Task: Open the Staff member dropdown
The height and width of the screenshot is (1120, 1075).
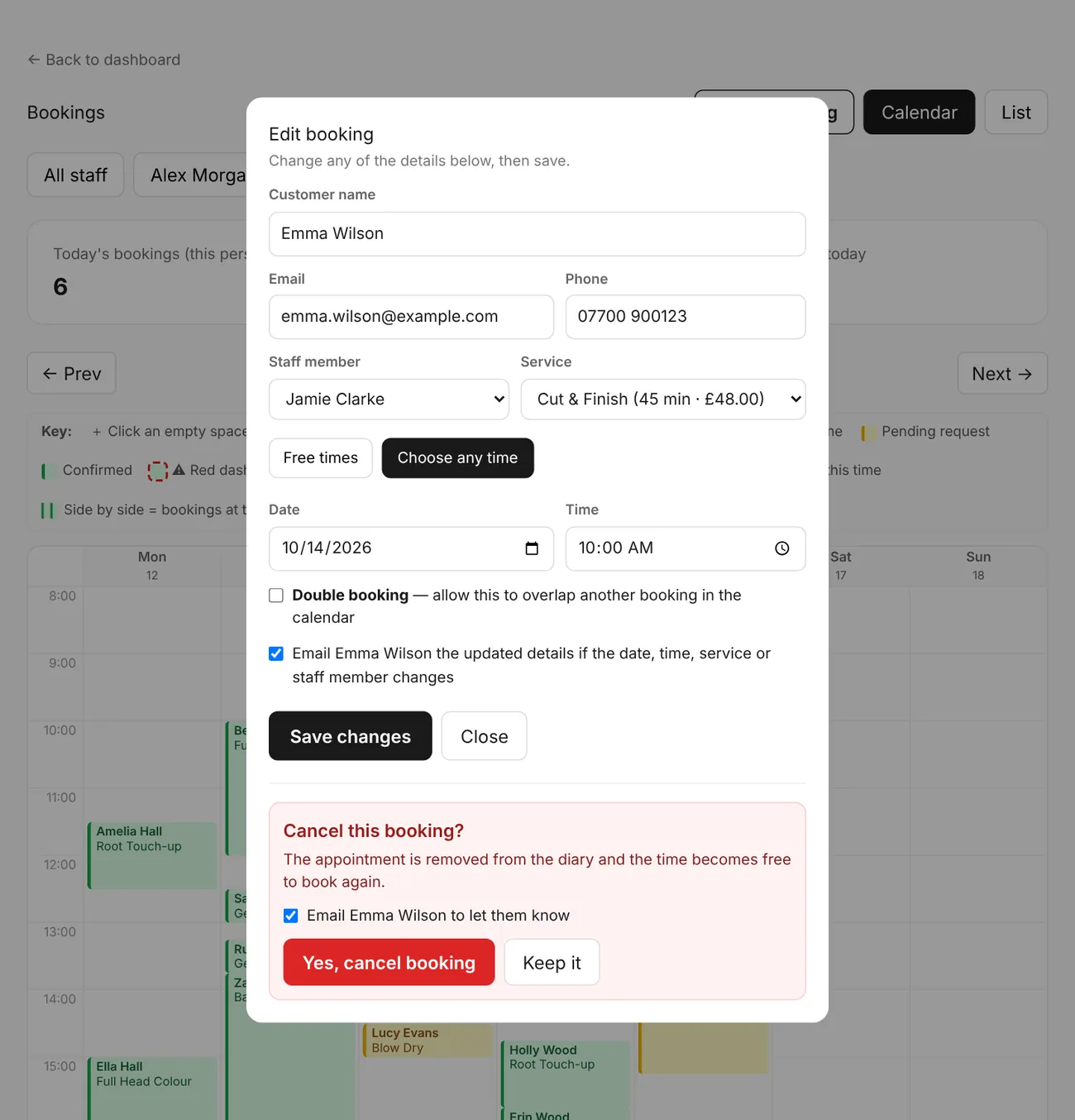Action: [389, 400]
